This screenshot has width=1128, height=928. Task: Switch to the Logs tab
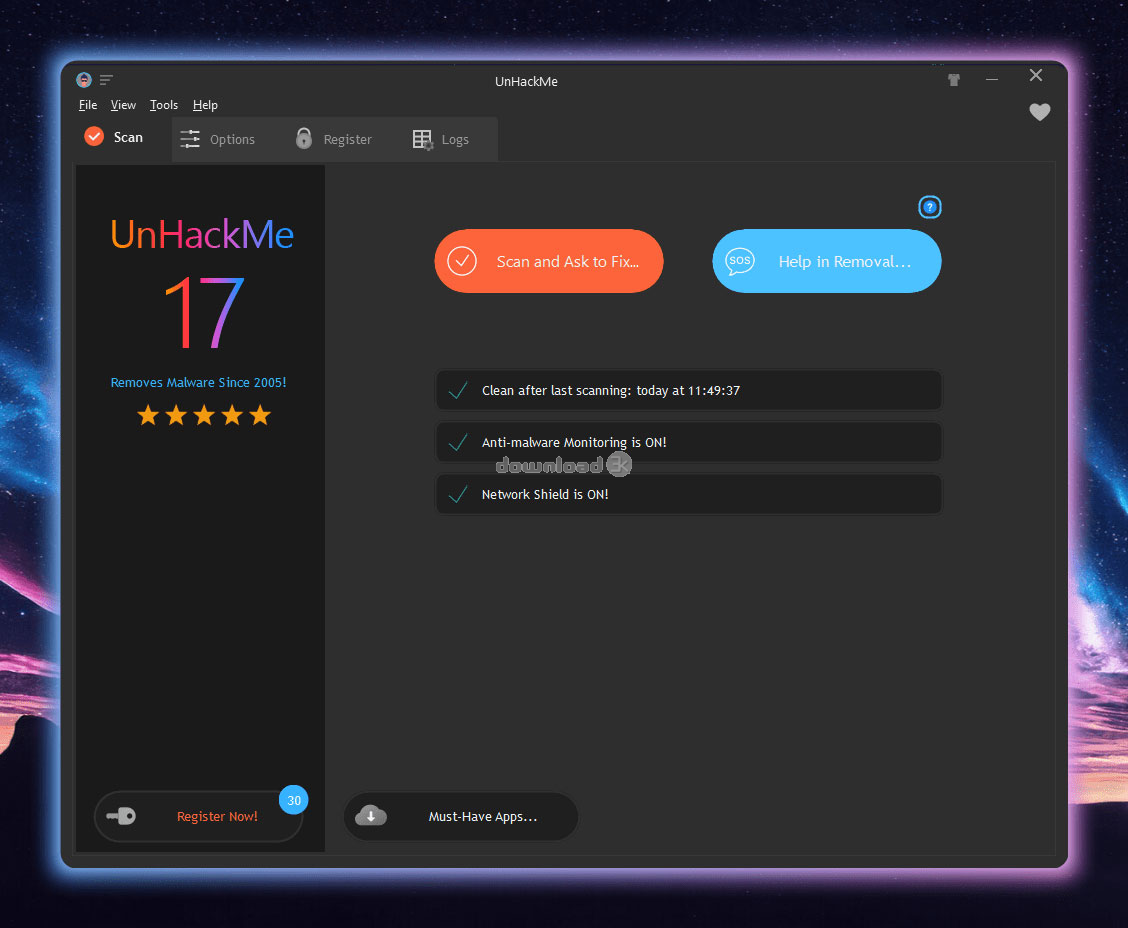pos(441,139)
